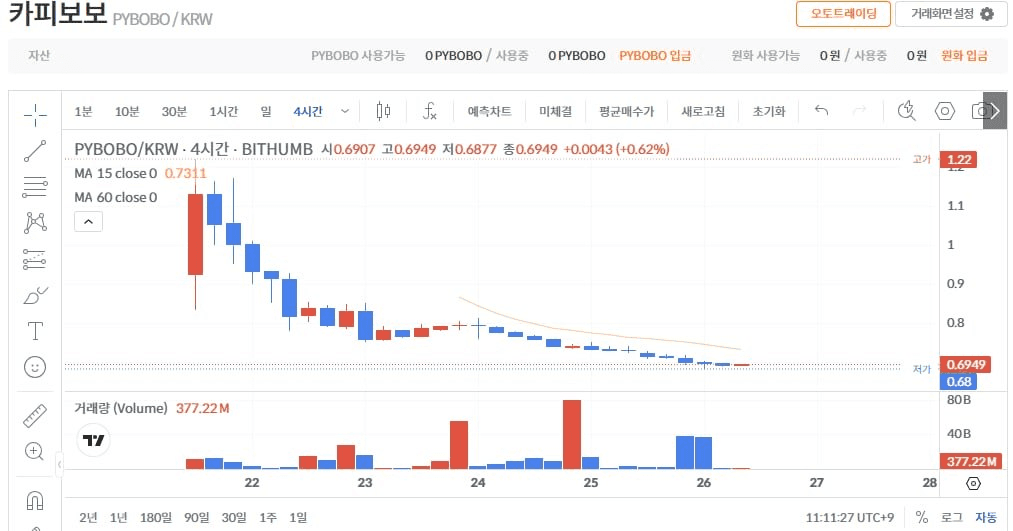Open the horizontal lines tool group

35,187
